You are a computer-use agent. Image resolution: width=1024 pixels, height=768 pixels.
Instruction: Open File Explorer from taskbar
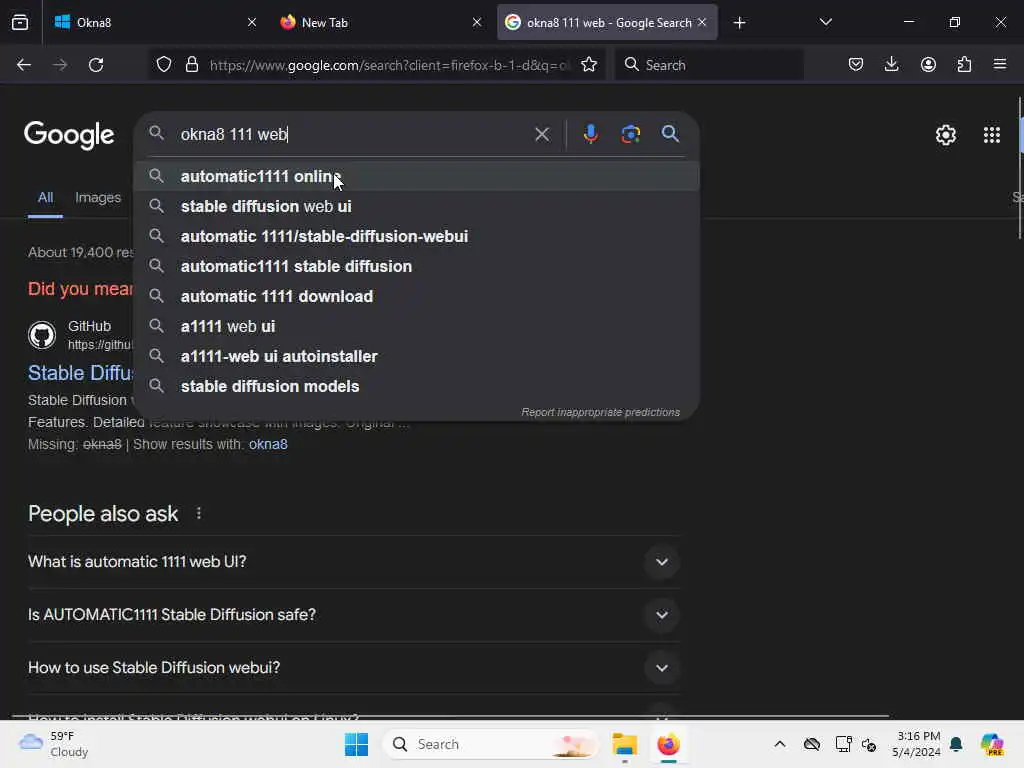pos(624,744)
